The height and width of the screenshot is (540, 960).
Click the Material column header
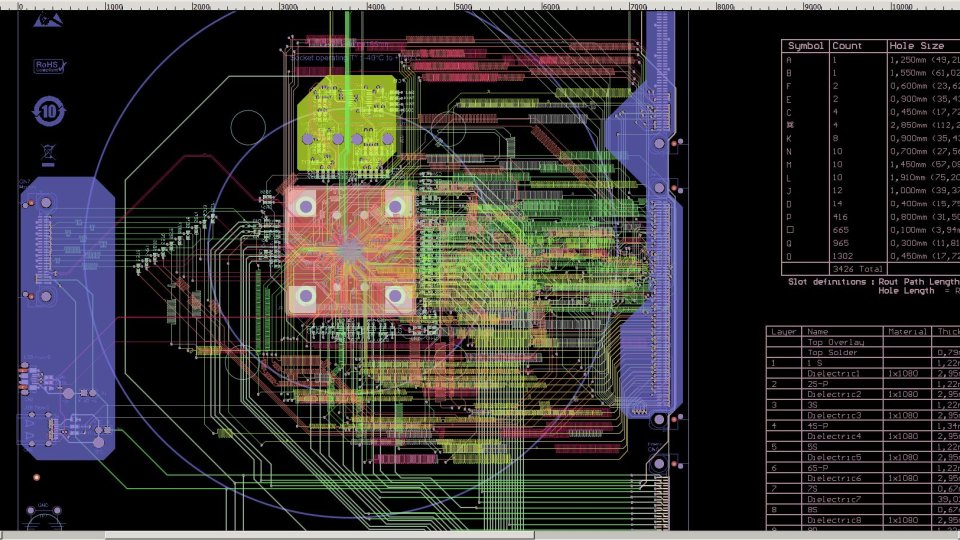pos(907,331)
